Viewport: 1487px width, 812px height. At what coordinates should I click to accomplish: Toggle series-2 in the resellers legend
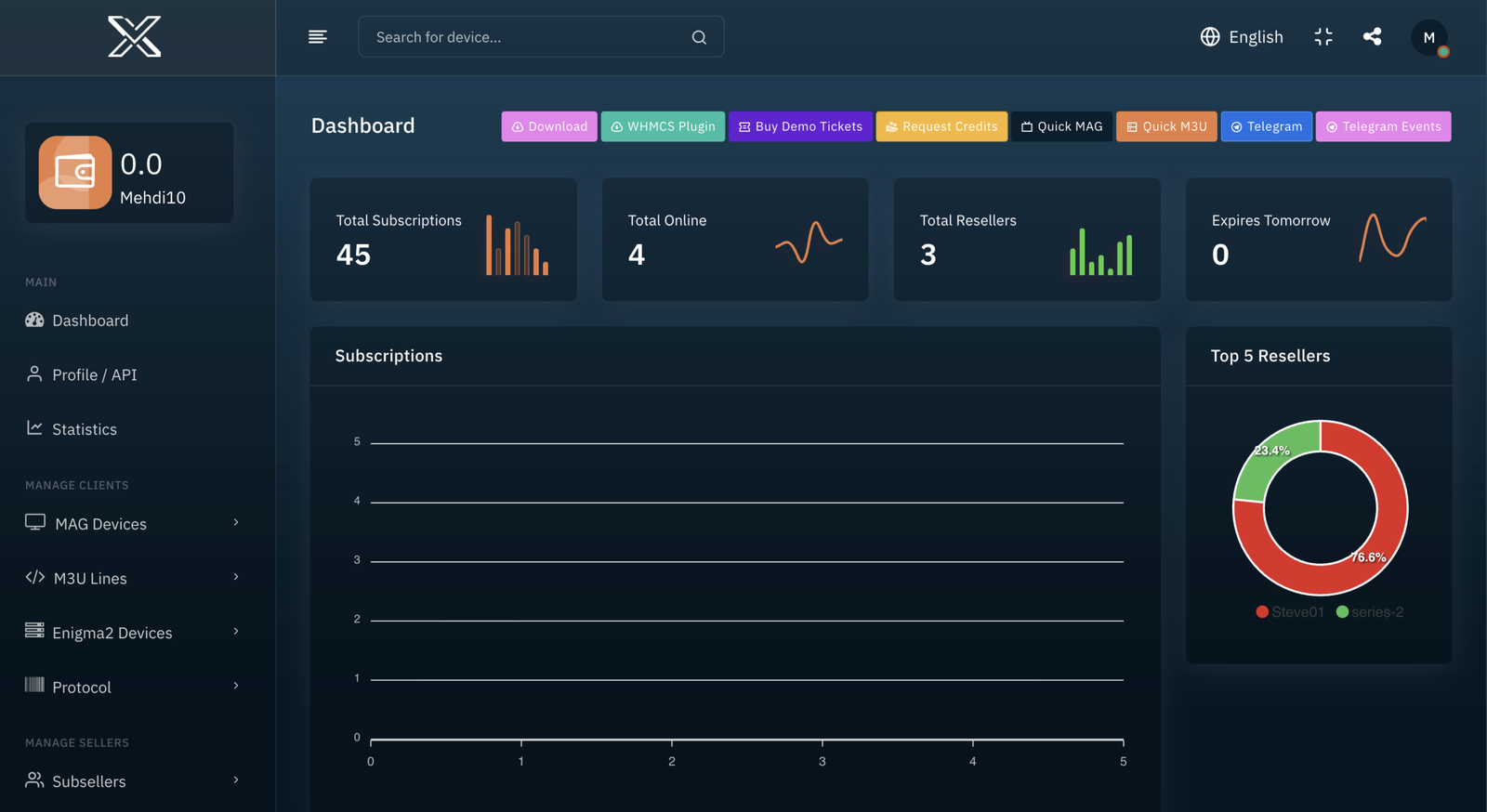tap(1370, 612)
